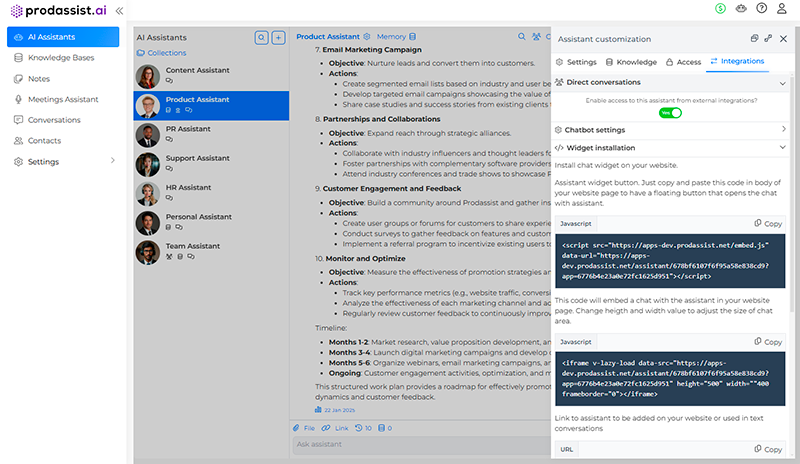Copy the first Javascript embed code
This screenshot has width=800, height=464.
click(x=768, y=224)
